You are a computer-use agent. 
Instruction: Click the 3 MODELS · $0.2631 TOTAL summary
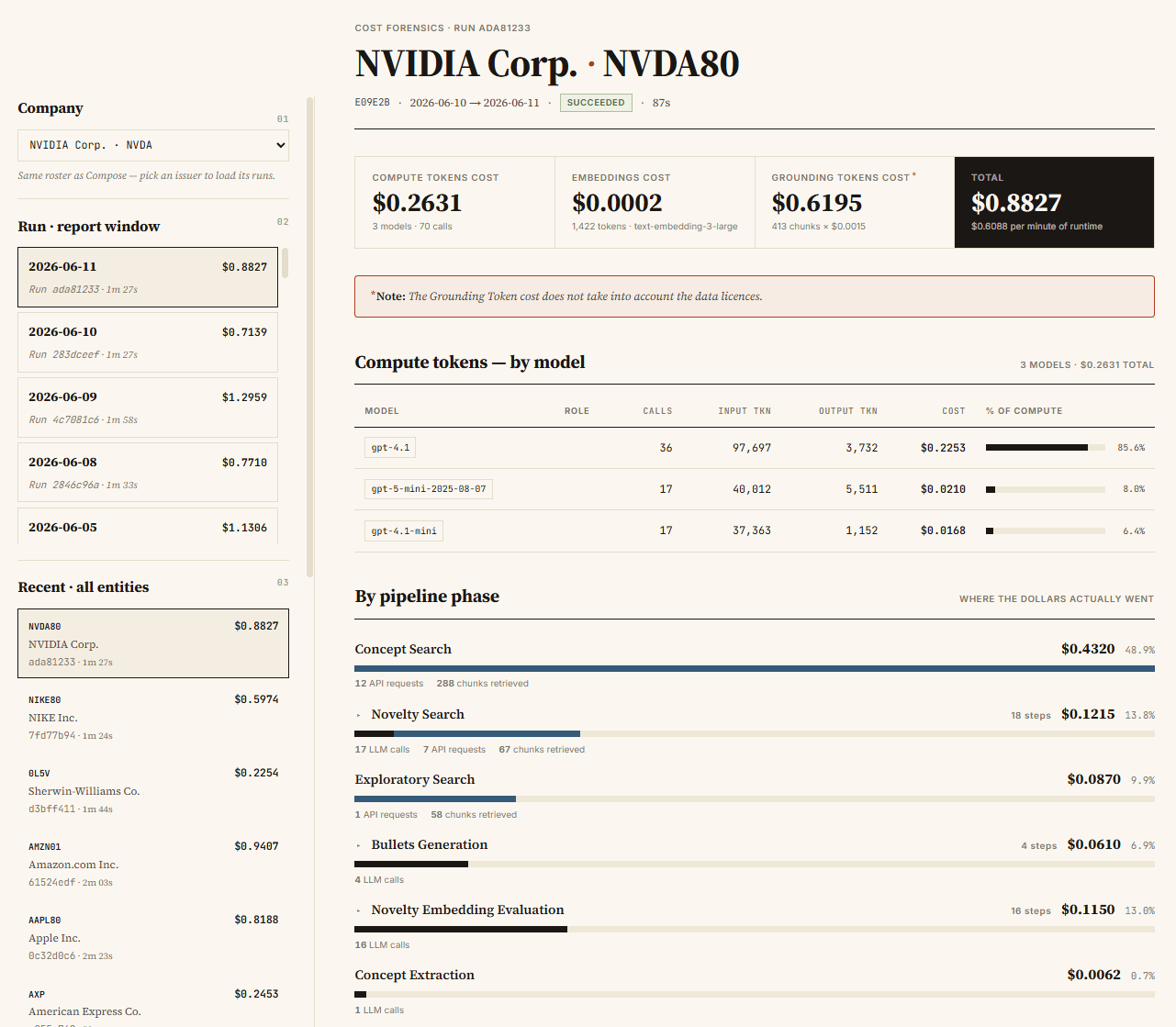(1087, 365)
